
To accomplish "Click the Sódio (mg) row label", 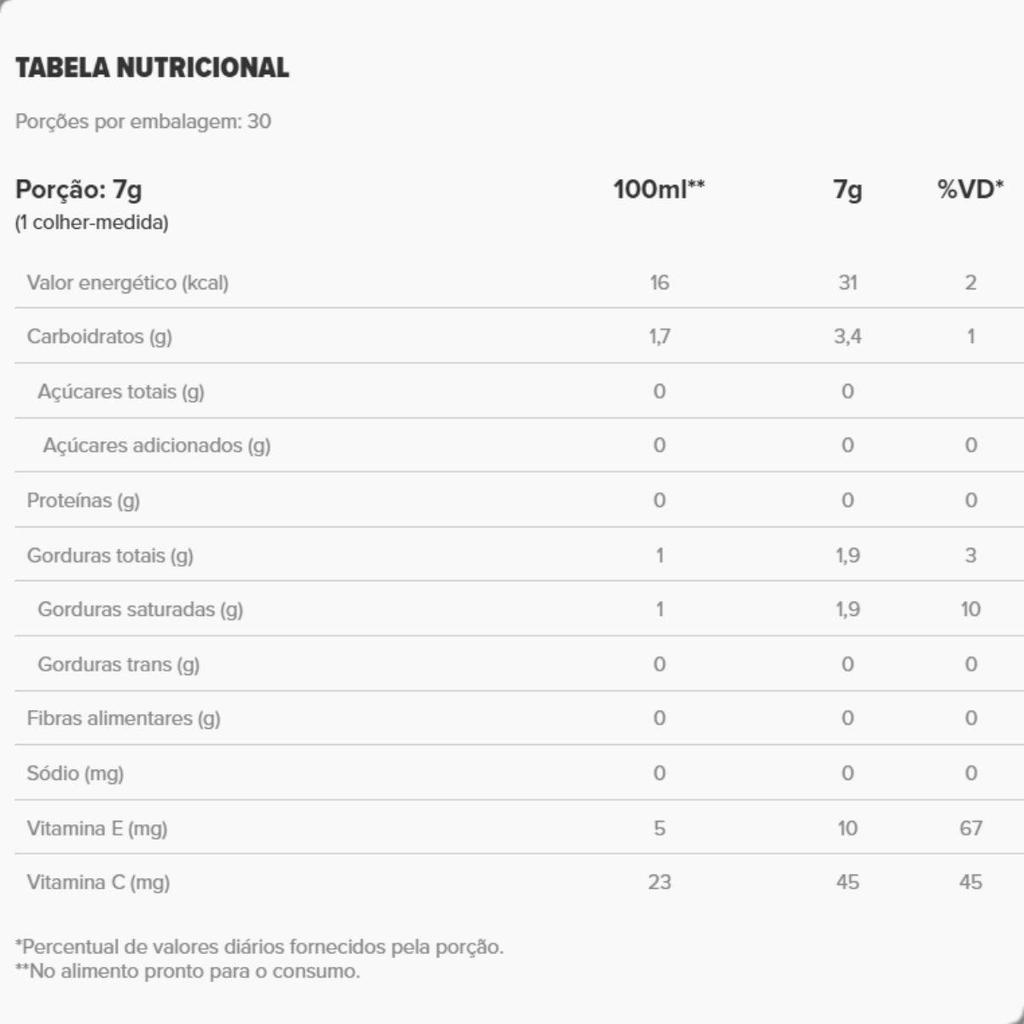I will coord(75,774).
